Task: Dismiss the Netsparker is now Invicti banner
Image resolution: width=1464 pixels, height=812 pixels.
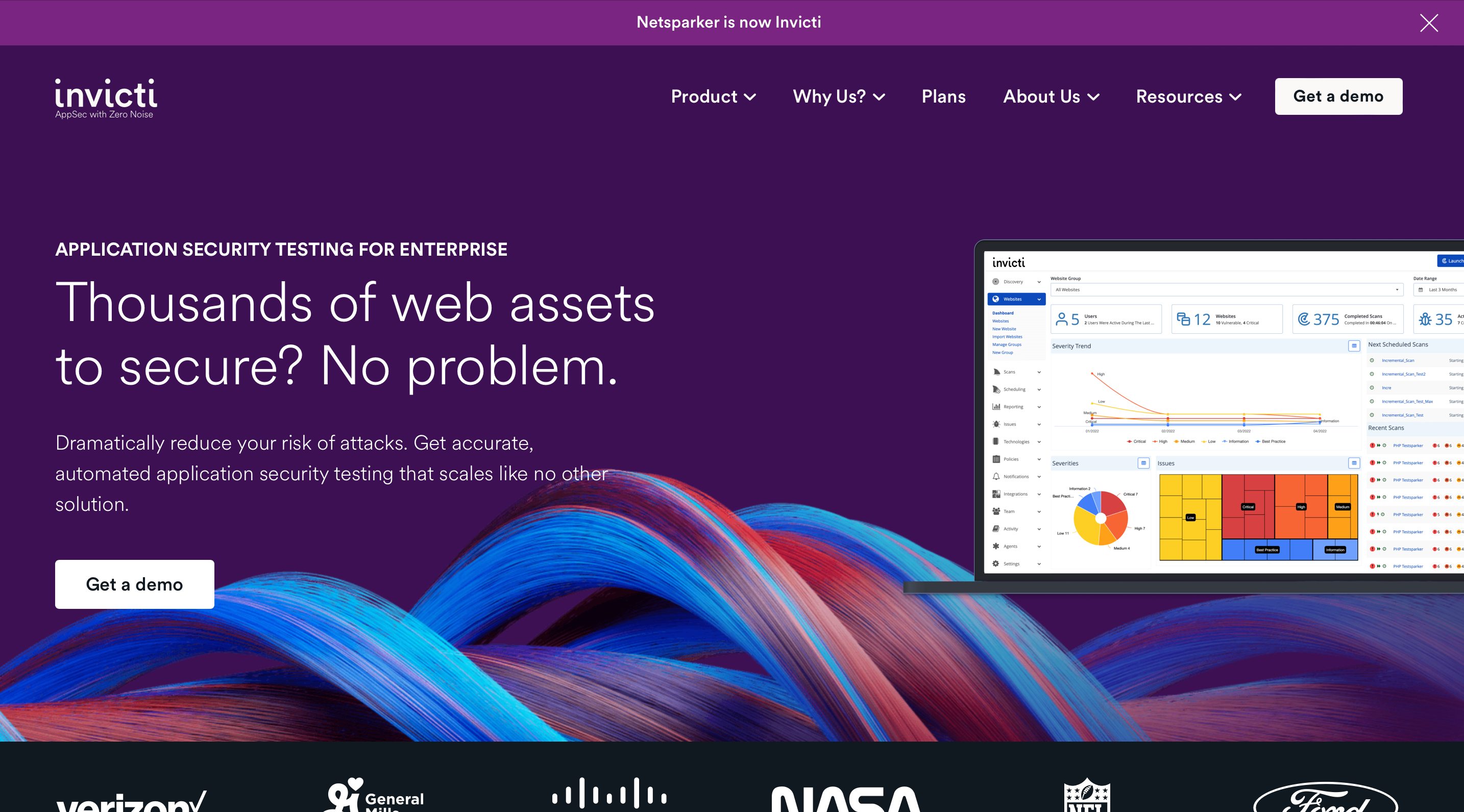Action: (x=1430, y=22)
